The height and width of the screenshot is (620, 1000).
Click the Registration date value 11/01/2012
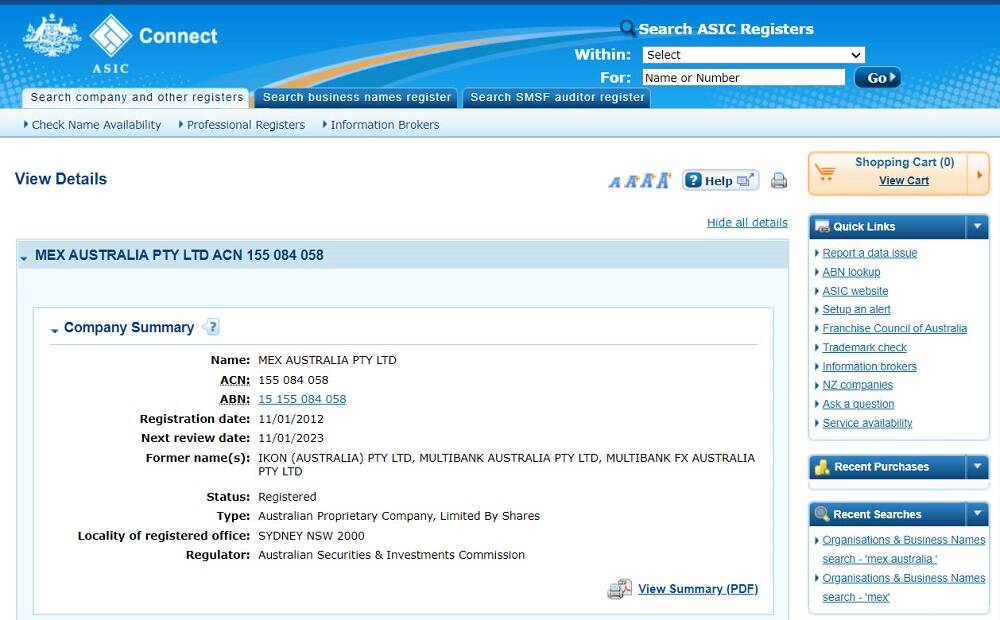(291, 419)
